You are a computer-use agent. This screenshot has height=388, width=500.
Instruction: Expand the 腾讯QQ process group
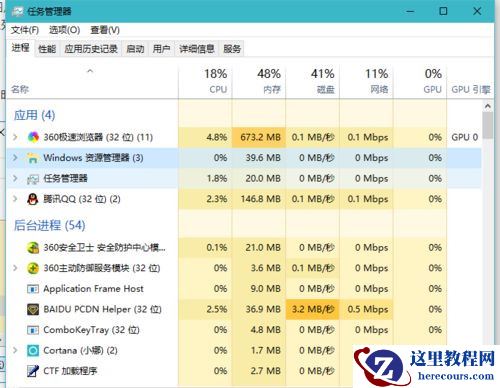point(15,199)
